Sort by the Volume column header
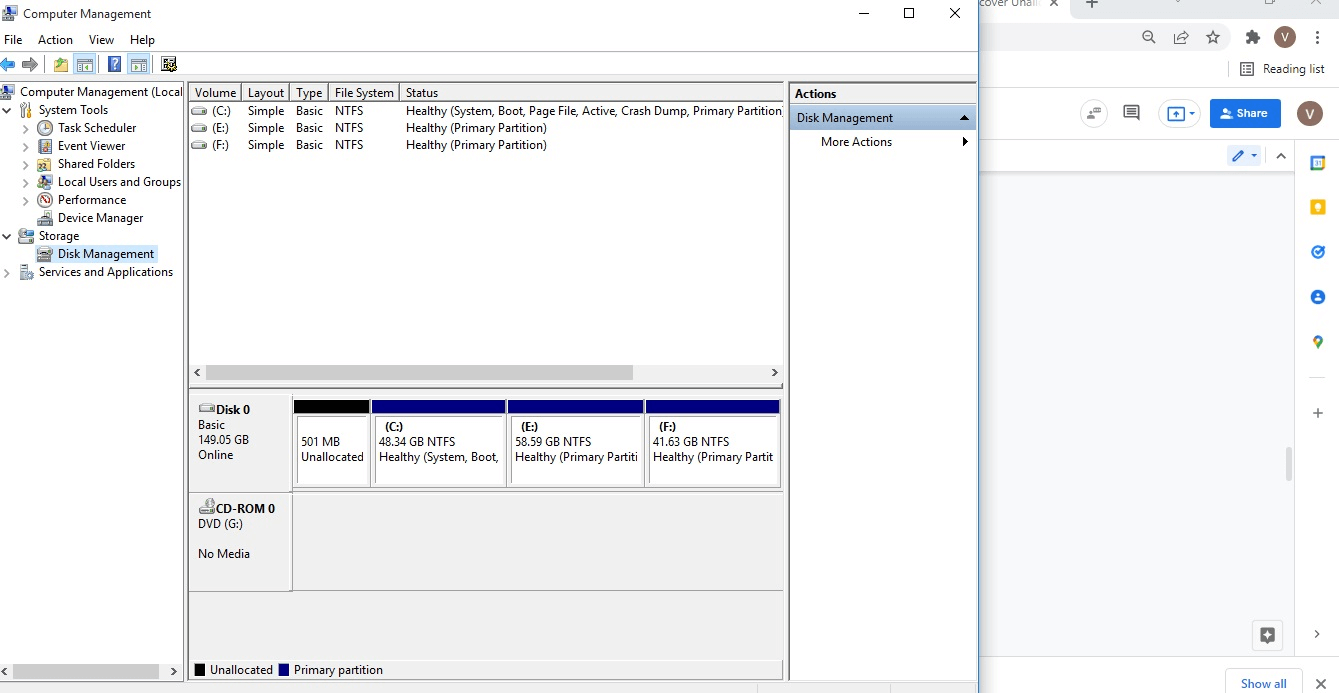The image size is (1339, 693). point(216,93)
